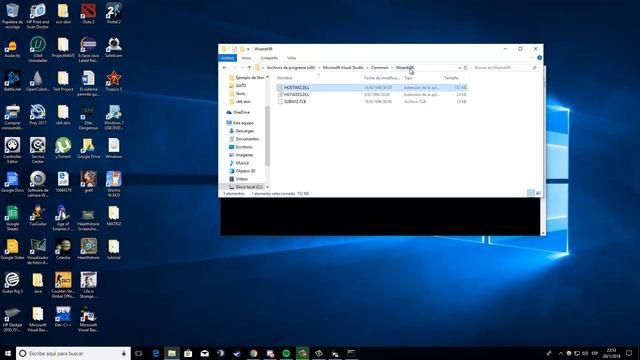Select IObit Uninstaller desktop shortcut
Viewport: 640px width, 360px height.
click(x=38, y=49)
